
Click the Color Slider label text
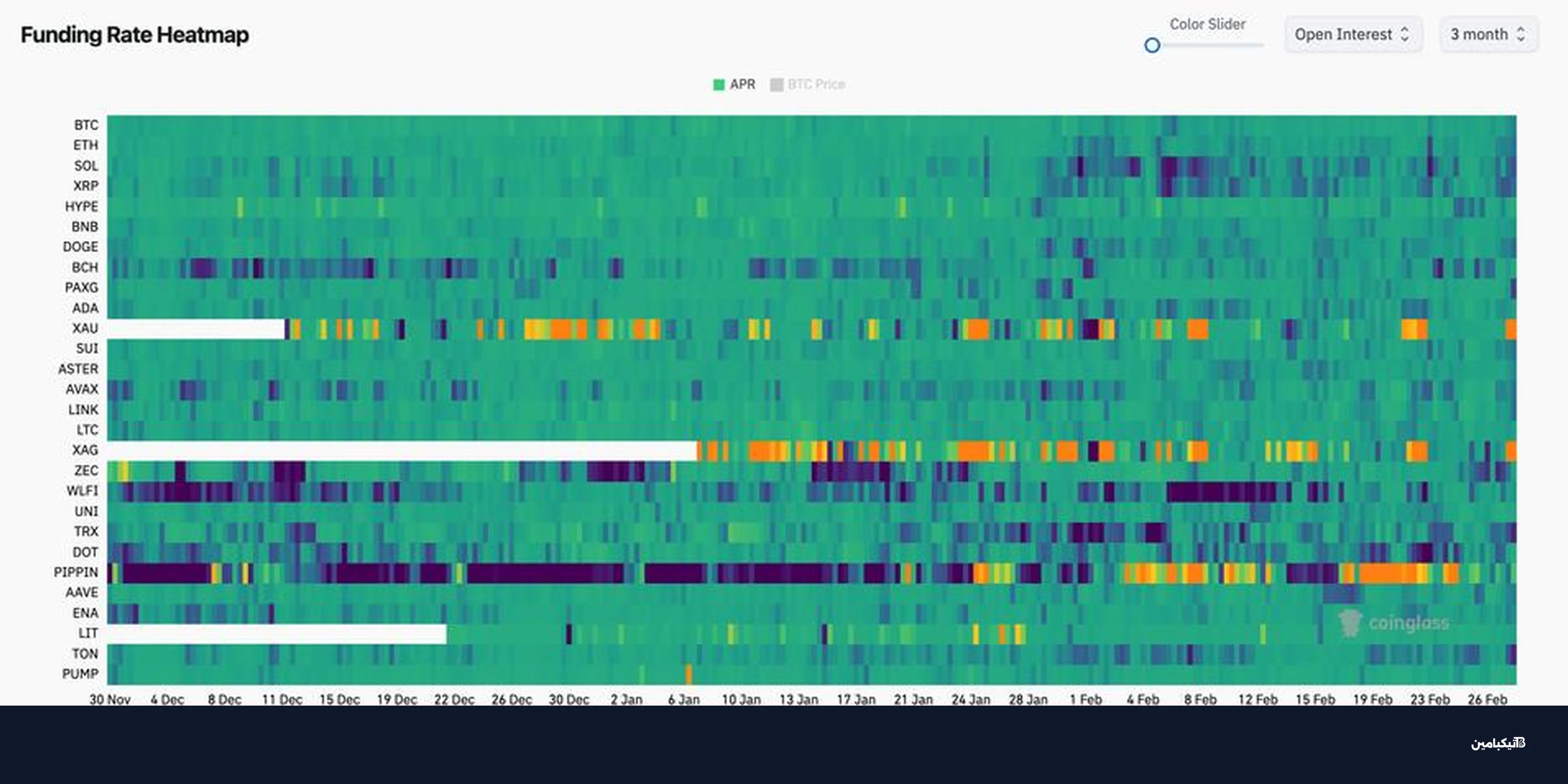tap(1207, 25)
